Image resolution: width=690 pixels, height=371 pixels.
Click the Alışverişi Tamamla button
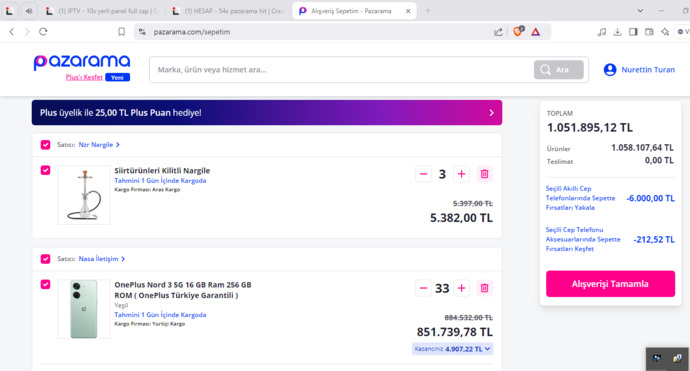[x=610, y=284]
